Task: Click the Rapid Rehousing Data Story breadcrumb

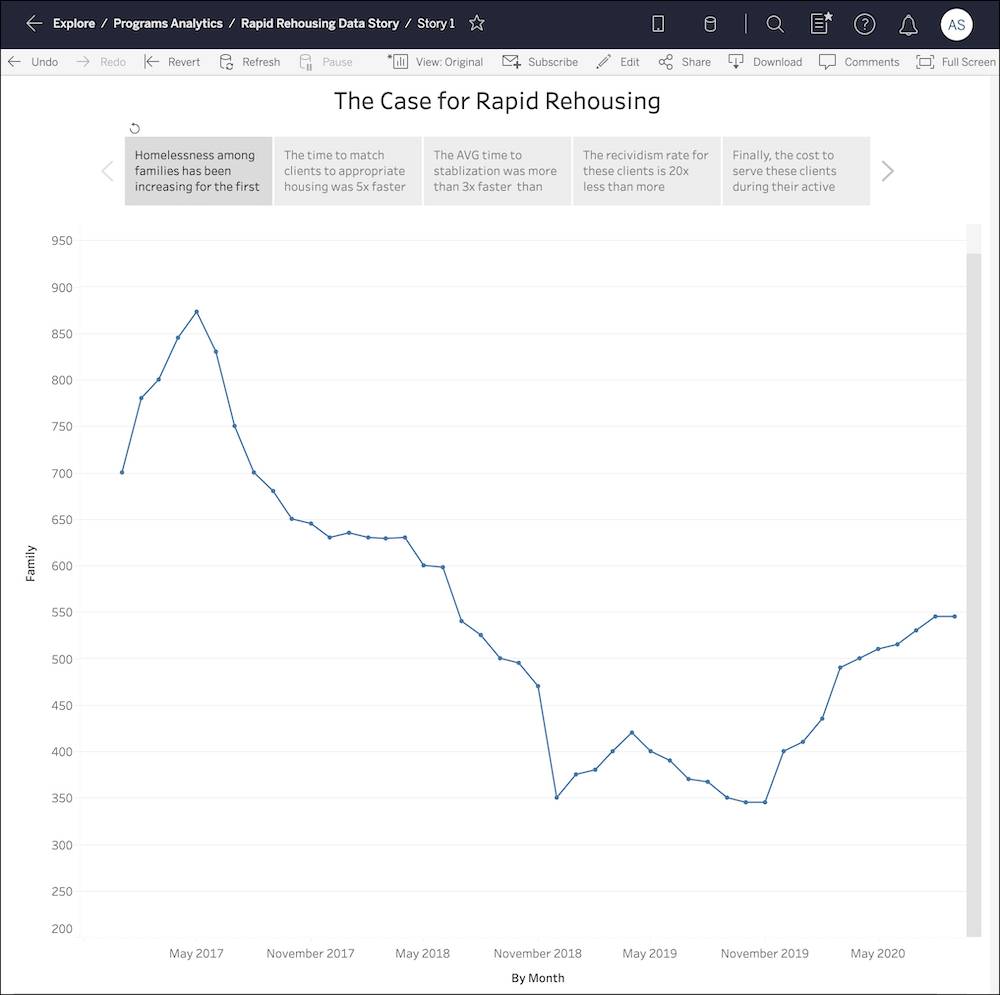Action: (x=320, y=24)
